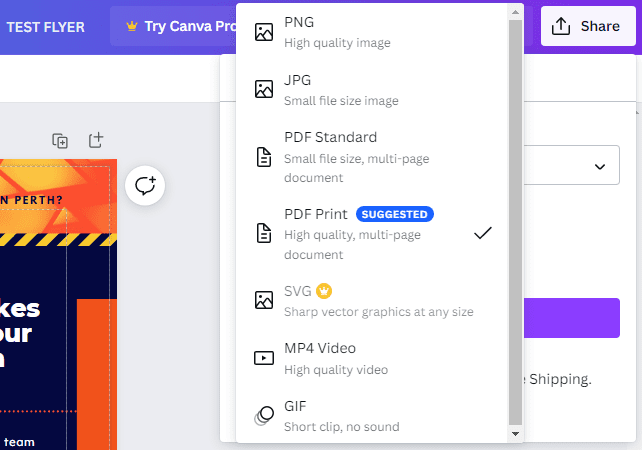This screenshot has width=642, height=450.
Task: Click the crown icon beside Try Canva Pro
Action: [x=132, y=26]
